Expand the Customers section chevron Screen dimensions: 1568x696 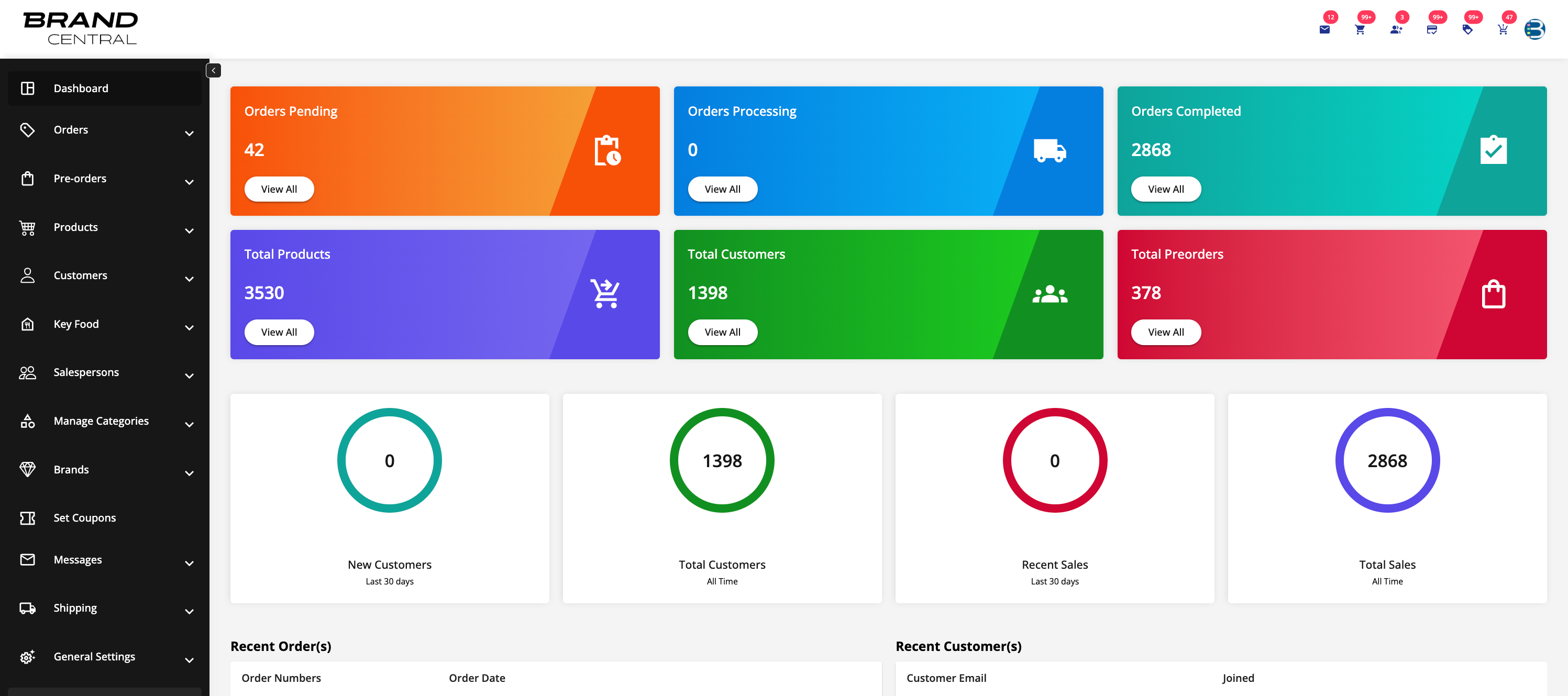tap(189, 279)
